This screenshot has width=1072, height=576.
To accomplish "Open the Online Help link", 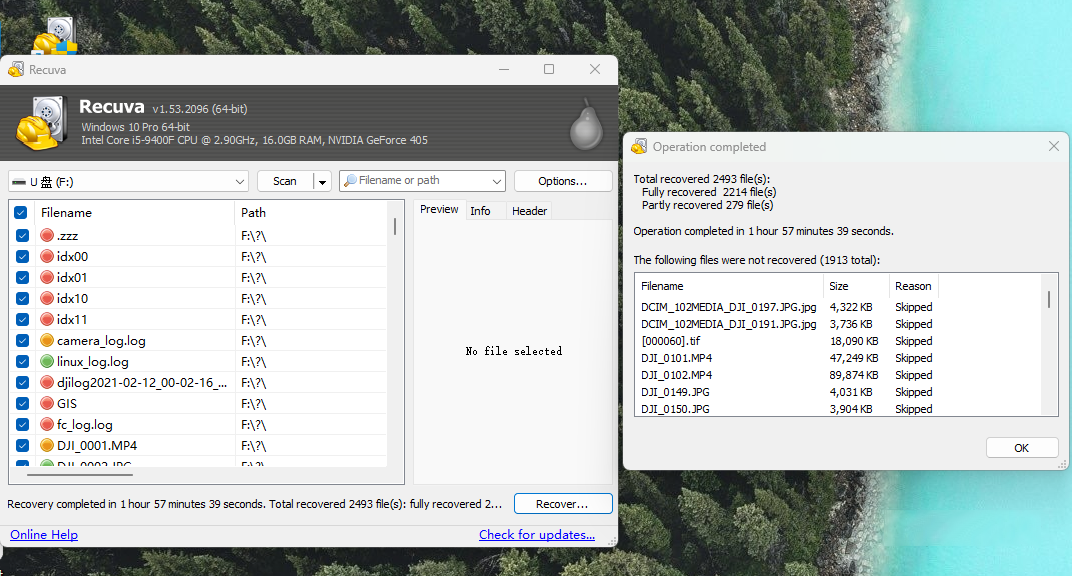I will (x=44, y=535).
